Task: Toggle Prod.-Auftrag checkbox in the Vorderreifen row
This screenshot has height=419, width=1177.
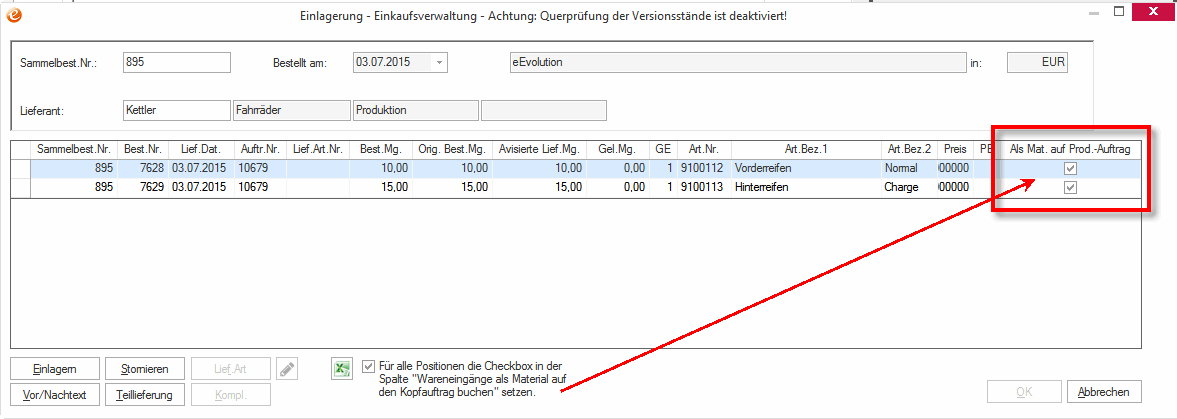Action: click(x=1070, y=169)
